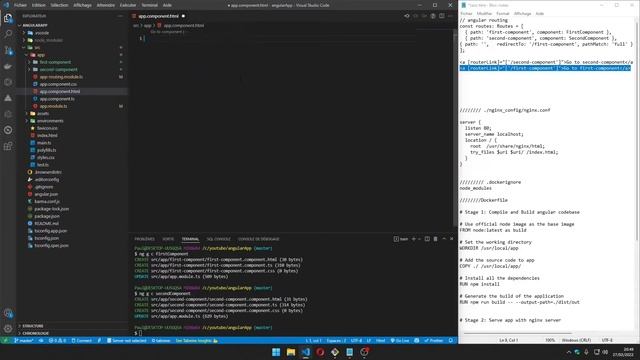640x360 pixels.
Task: Click Prettier in the status bar
Action: [434, 340]
